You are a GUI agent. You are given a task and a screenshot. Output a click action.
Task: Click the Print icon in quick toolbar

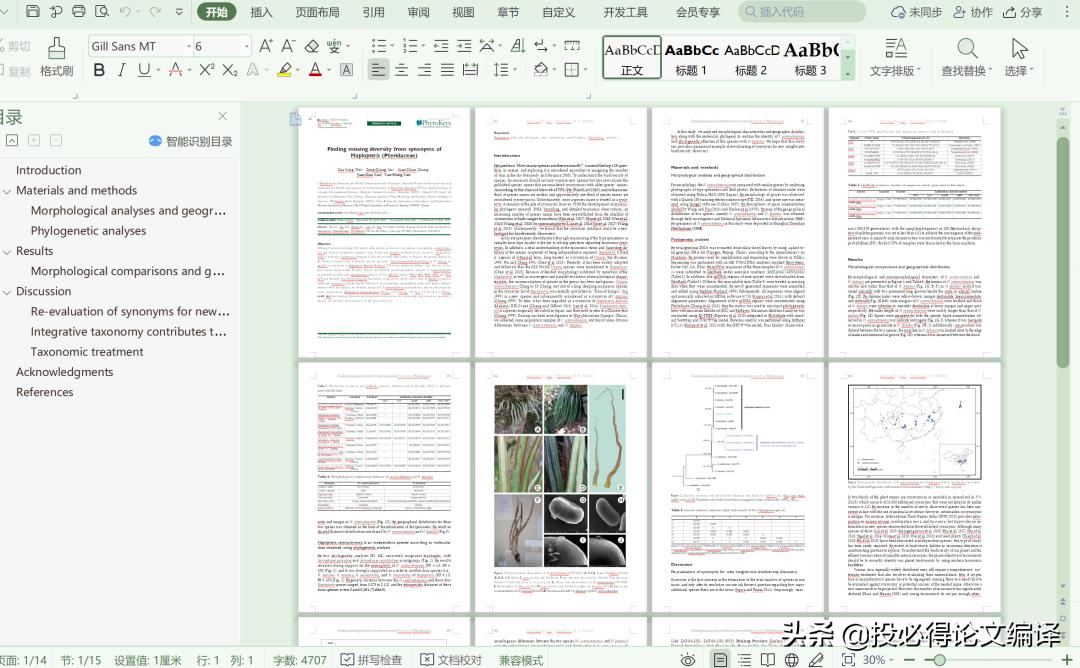[x=79, y=11]
